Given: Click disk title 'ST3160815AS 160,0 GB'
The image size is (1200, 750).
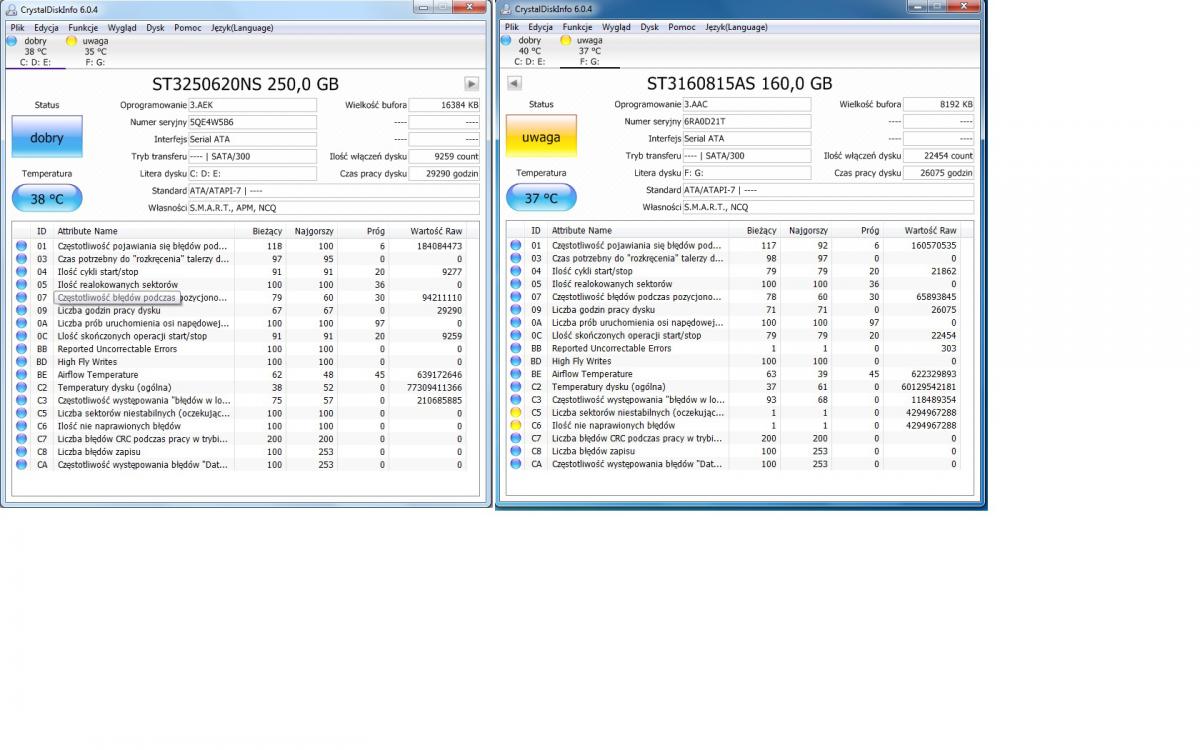Looking at the screenshot, I should pos(739,83).
